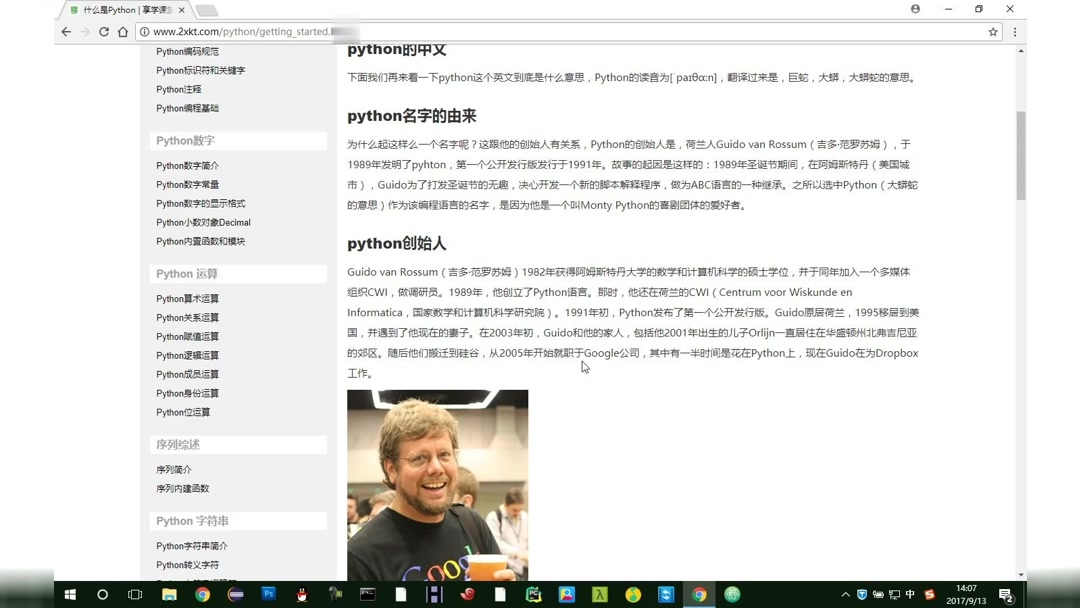Image resolution: width=1080 pixels, height=608 pixels.
Task: Open File Explorer from the taskbar
Action: point(168,594)
